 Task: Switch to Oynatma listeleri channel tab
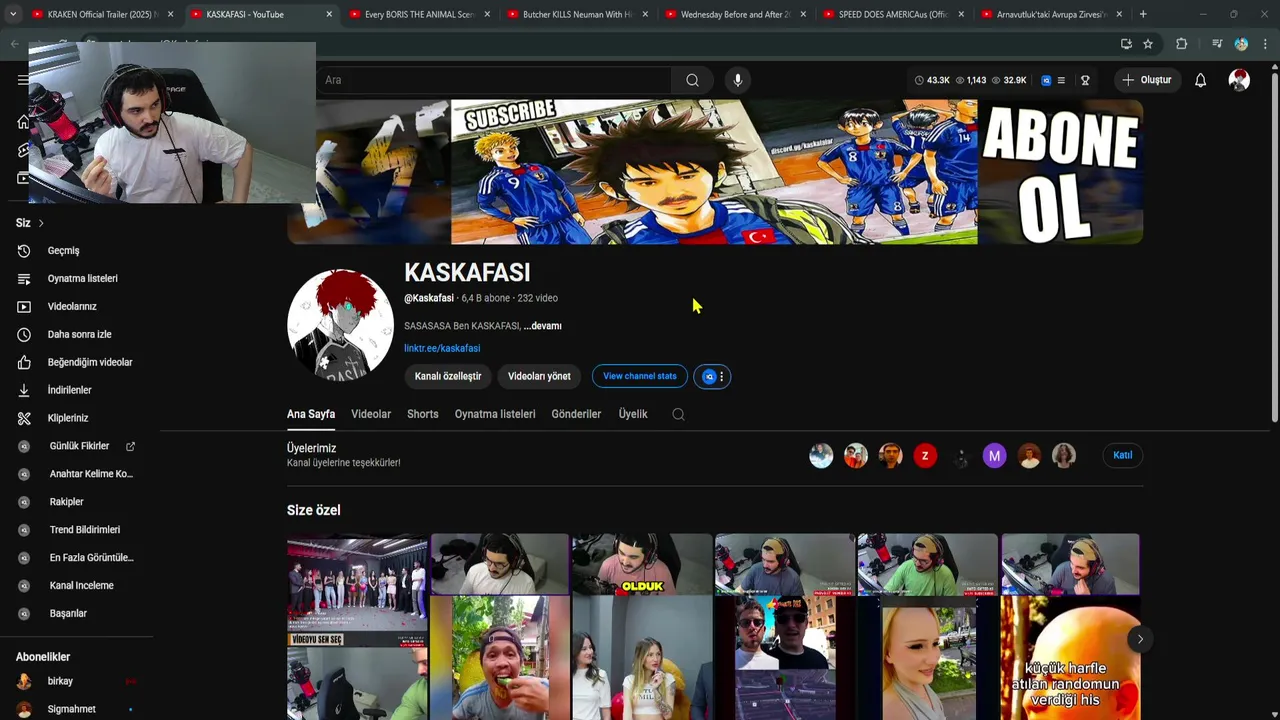point(495,414)
